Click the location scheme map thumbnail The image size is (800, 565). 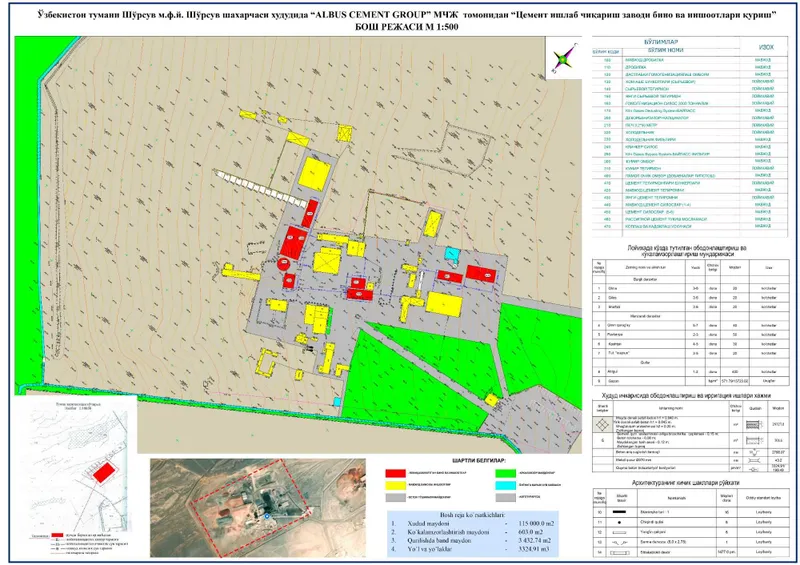[78, 467]
